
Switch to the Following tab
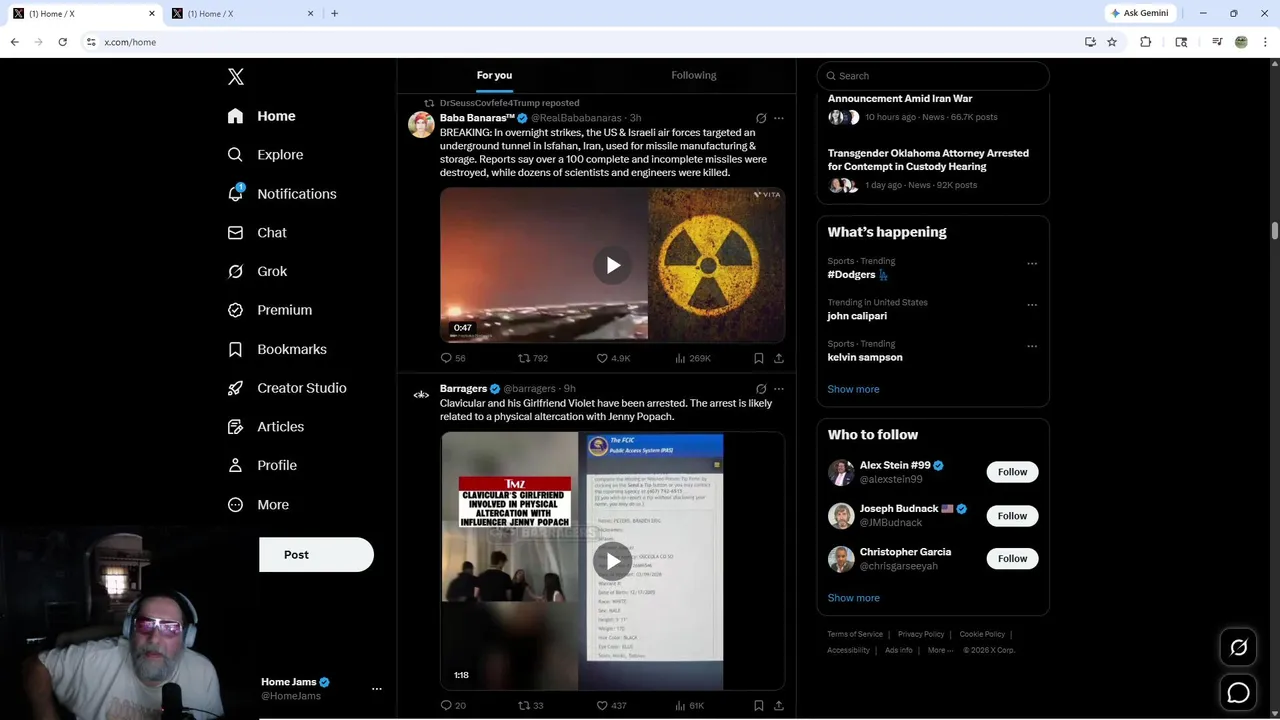[694, 75]
